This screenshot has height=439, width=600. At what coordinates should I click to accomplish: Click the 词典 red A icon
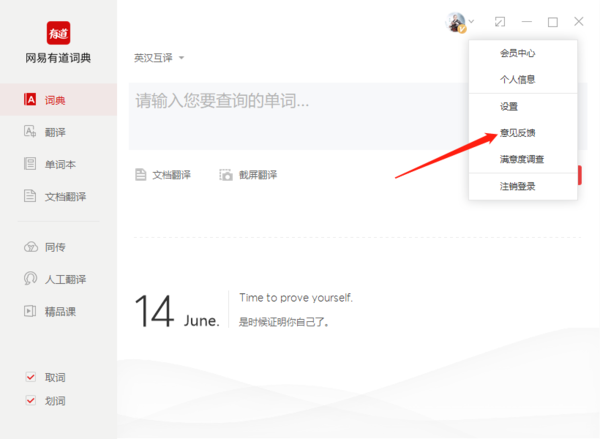30,100
